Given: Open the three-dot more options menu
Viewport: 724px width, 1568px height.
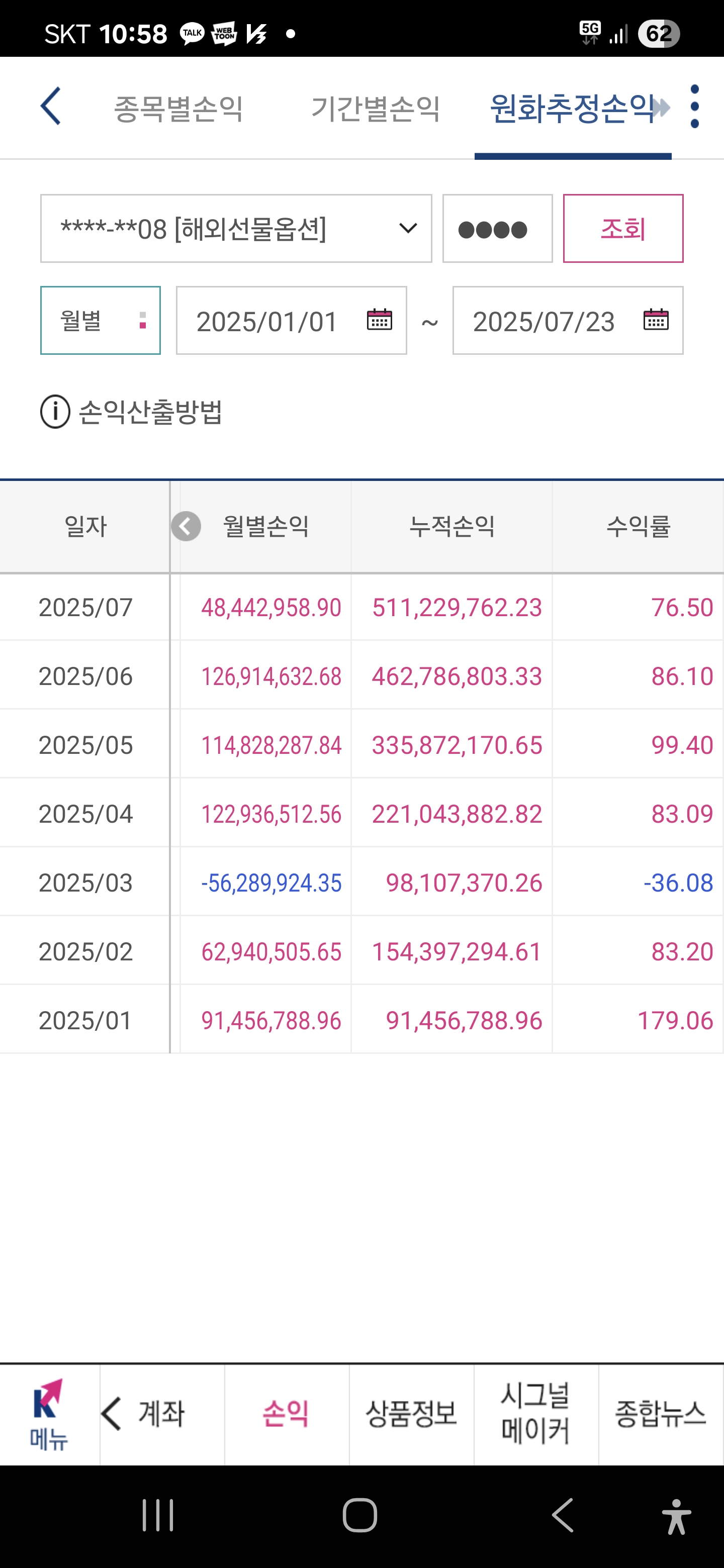Looking at the screenshot, I should [x=695, y=107].
